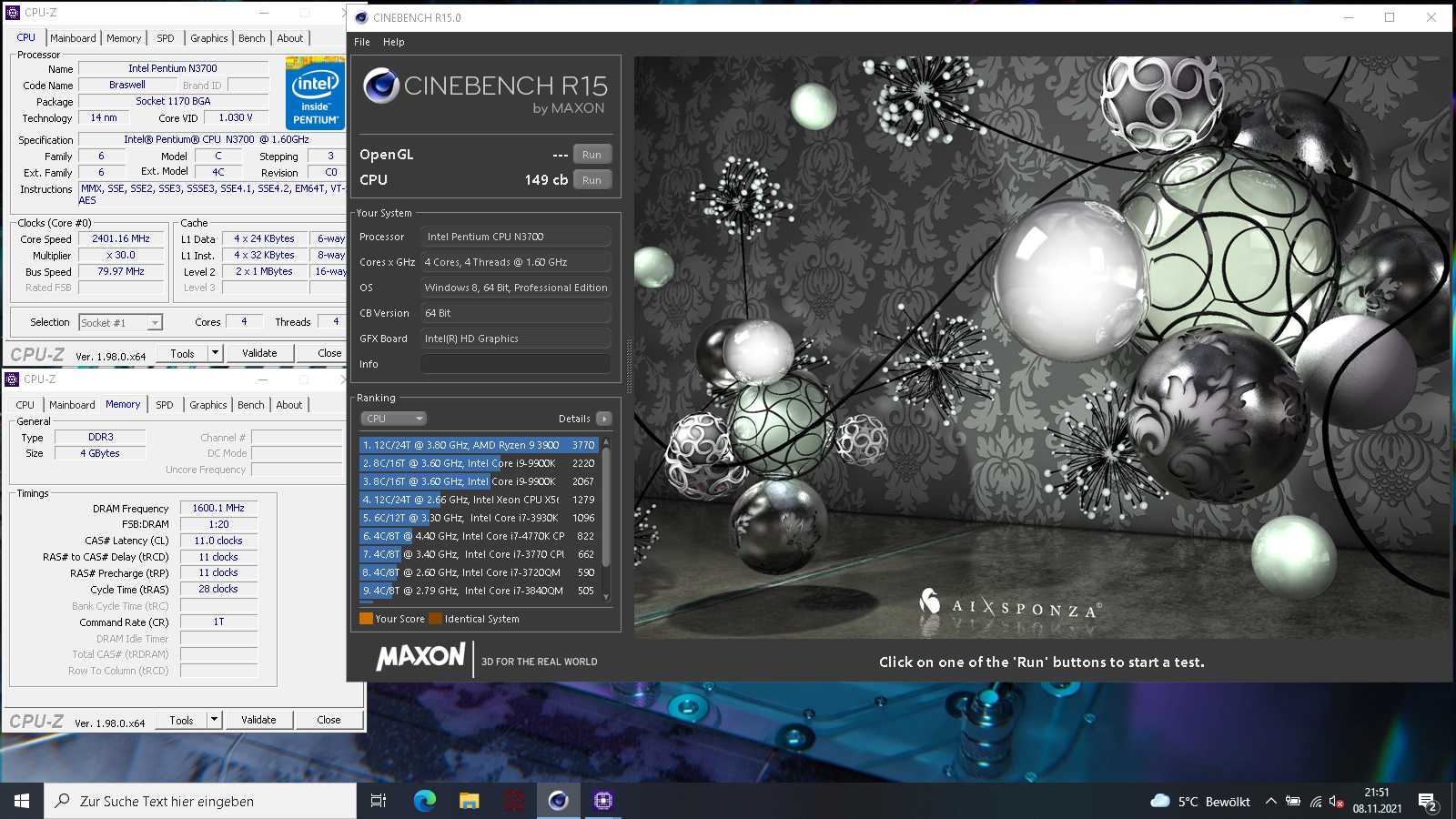Click the MAXON logo

tap(421, 656)
